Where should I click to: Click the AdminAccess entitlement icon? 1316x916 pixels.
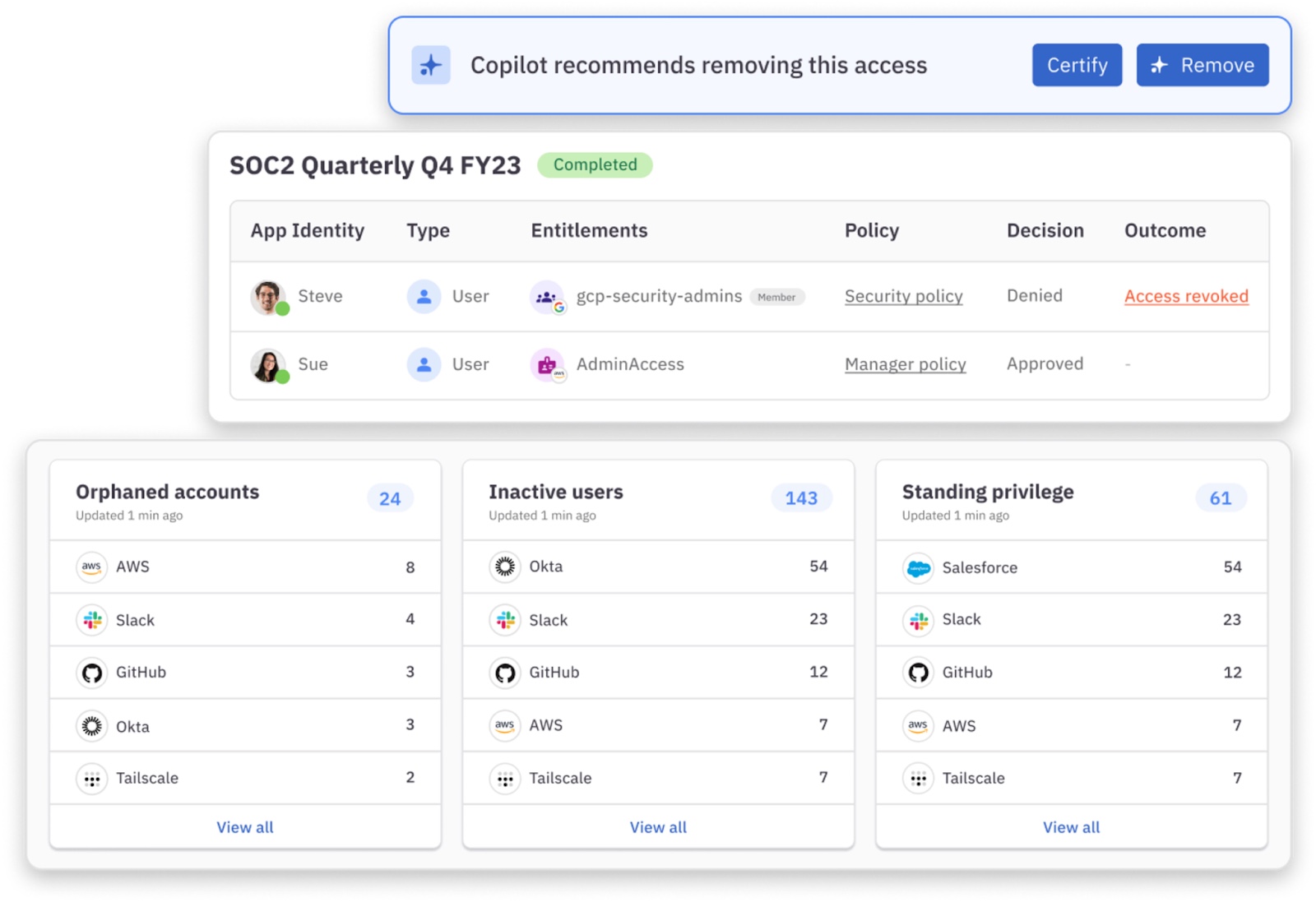(547, 364)
